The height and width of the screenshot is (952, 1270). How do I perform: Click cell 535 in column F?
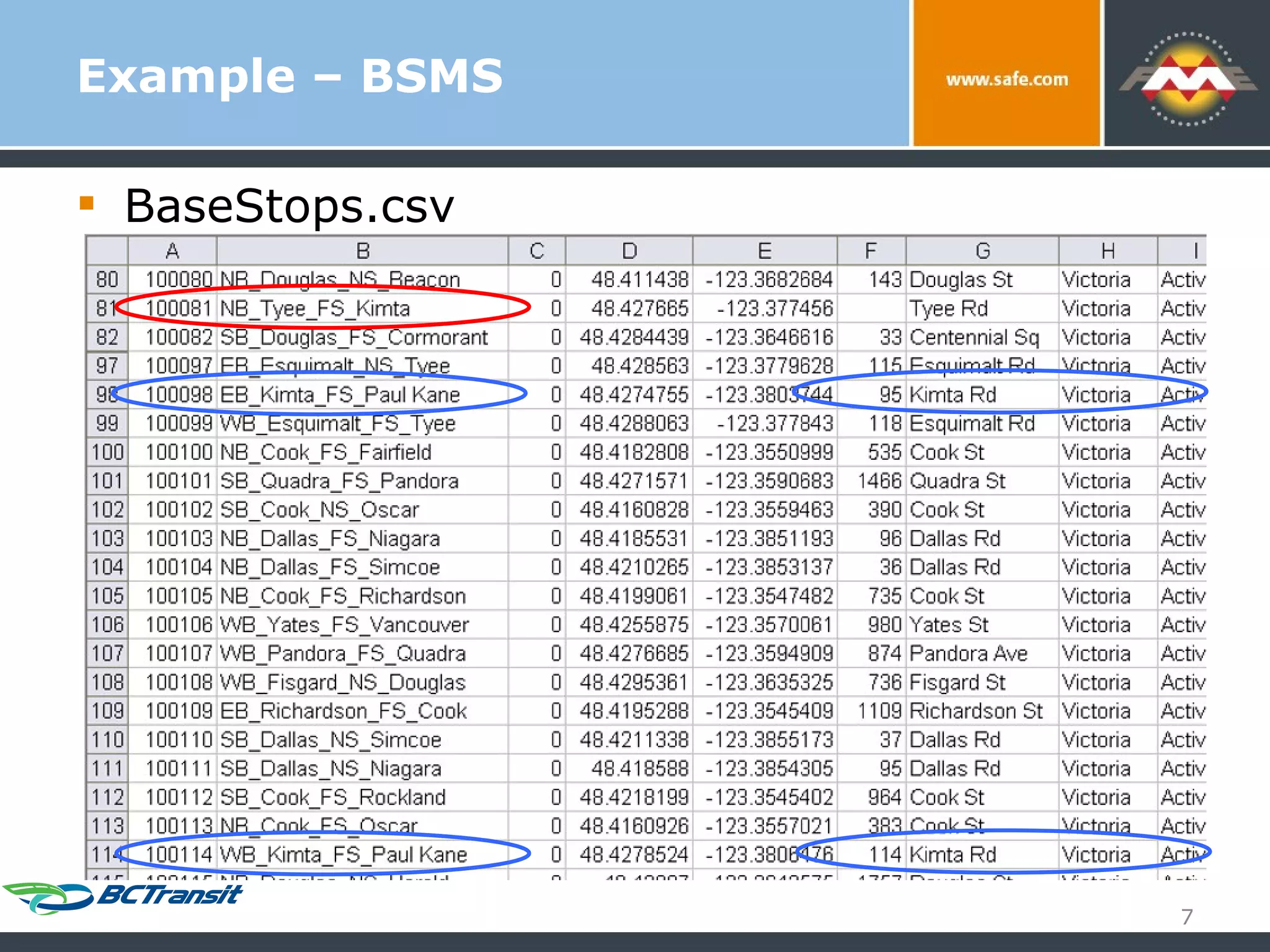871,452
